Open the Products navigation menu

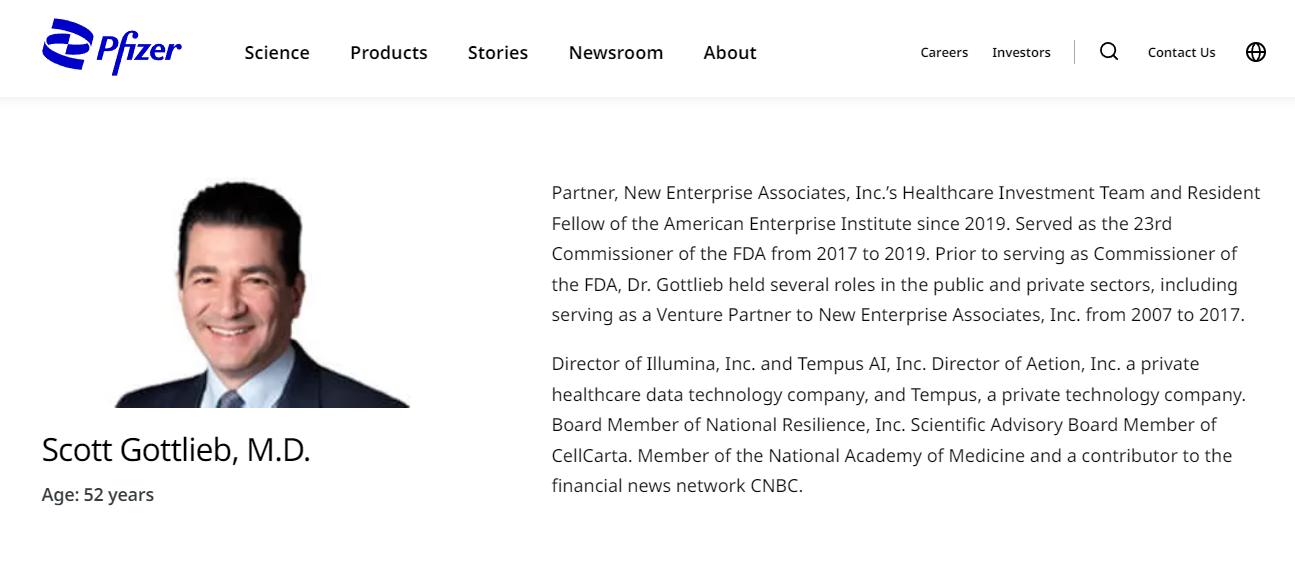pos(389,53)
